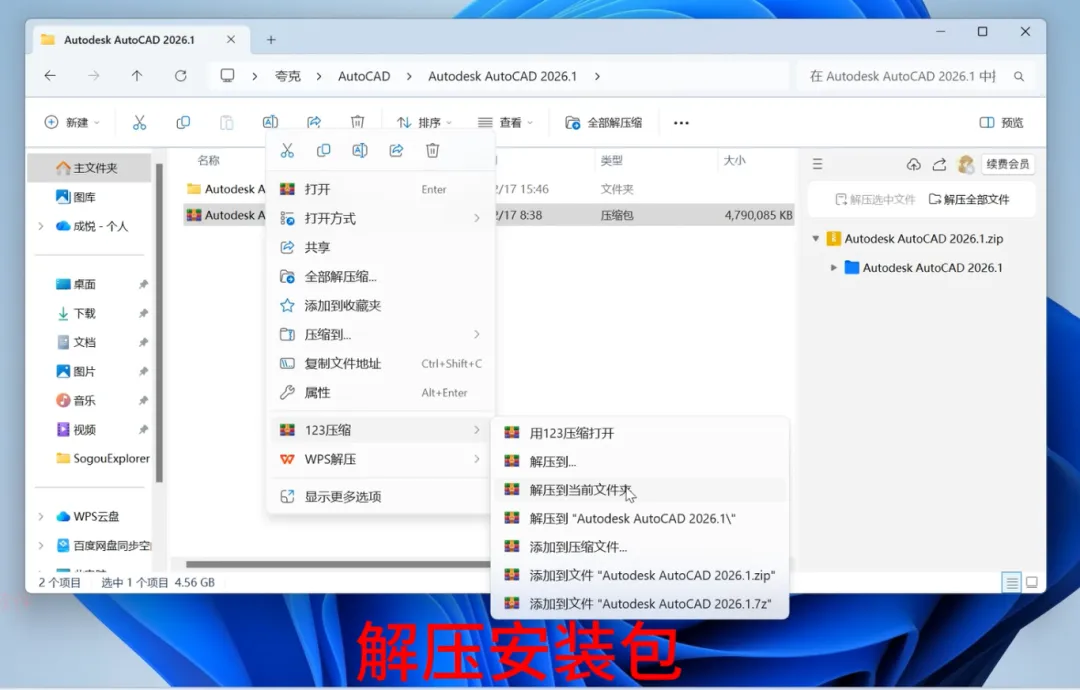This screenshot has height=690, width=1080.
Task: Click the share arrow icon in the preview pane
Action: [939, 164]
